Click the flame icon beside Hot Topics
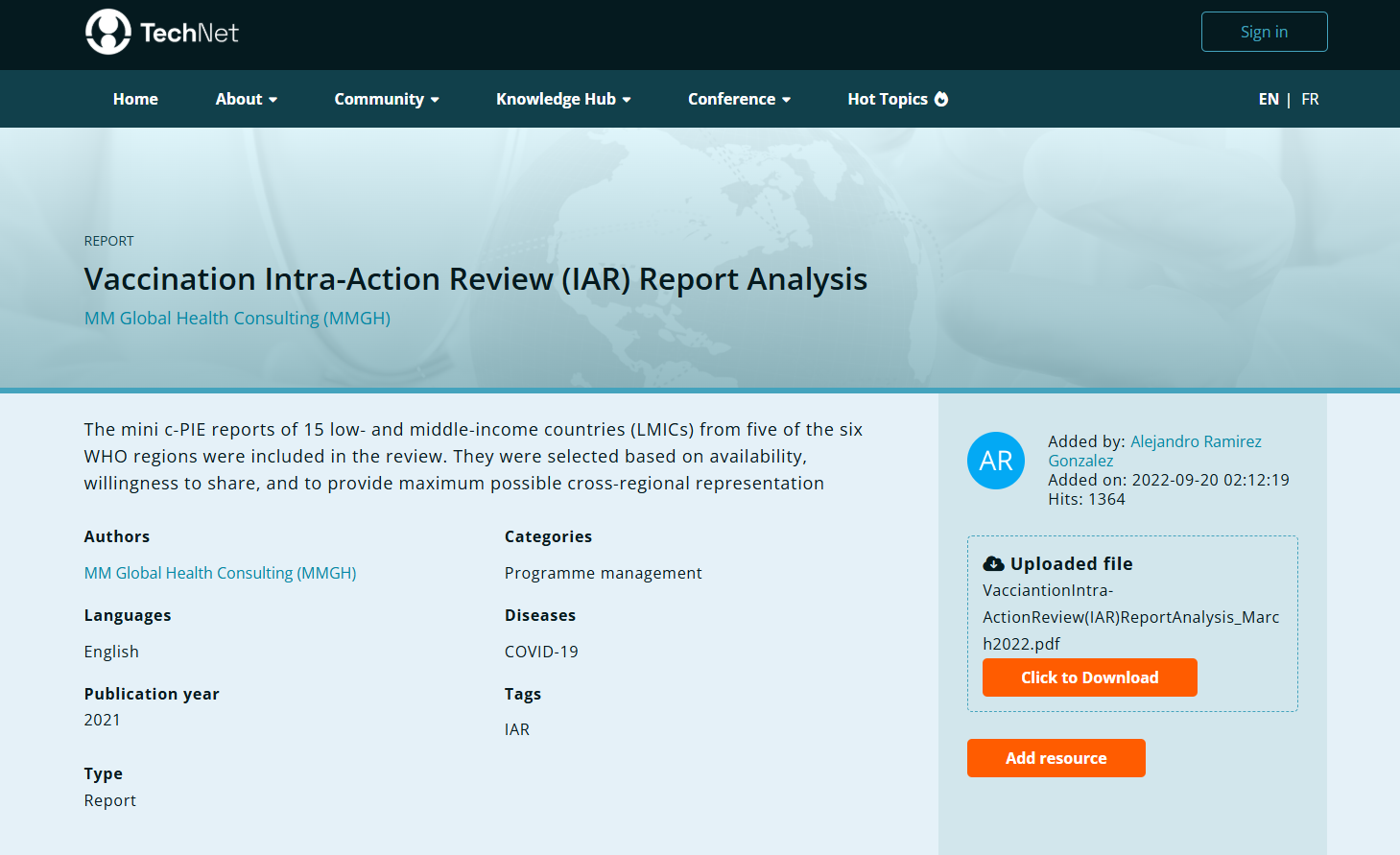The height and width of the screenshot is (855, 1400). pos(941,99)
